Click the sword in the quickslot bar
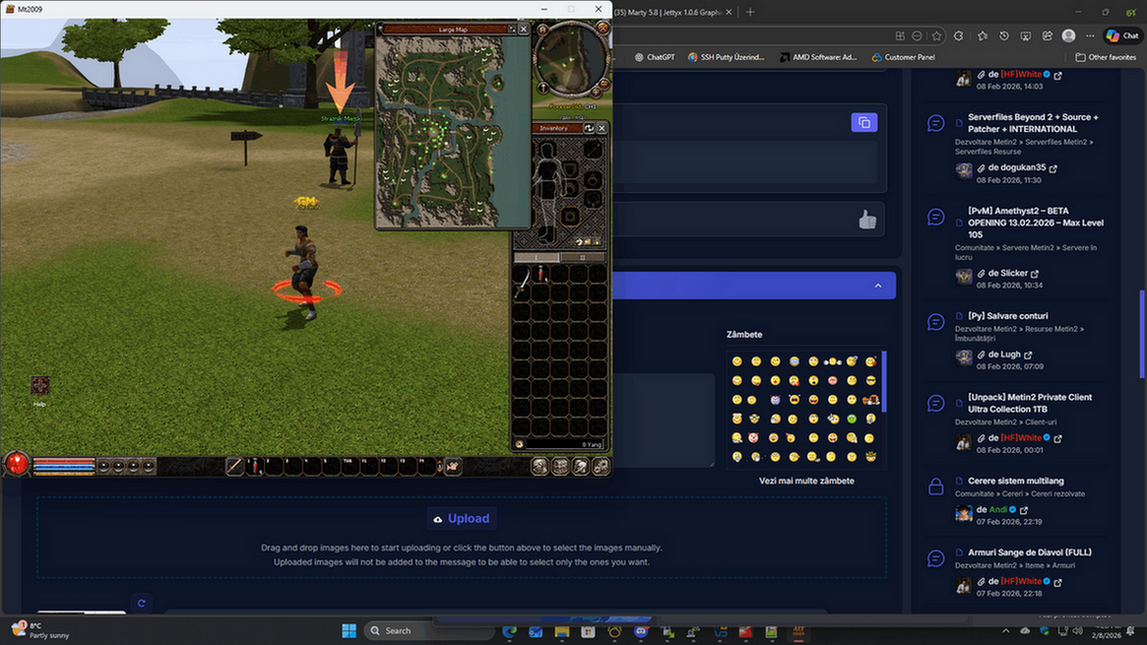The height and width of the screenshot is (645, 1147). [236, 466]
